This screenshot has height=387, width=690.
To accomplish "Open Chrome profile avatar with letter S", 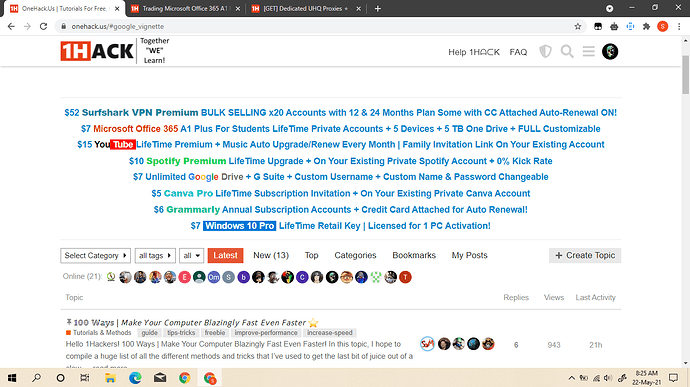I will pyautogui.click(x=662, y=26).
